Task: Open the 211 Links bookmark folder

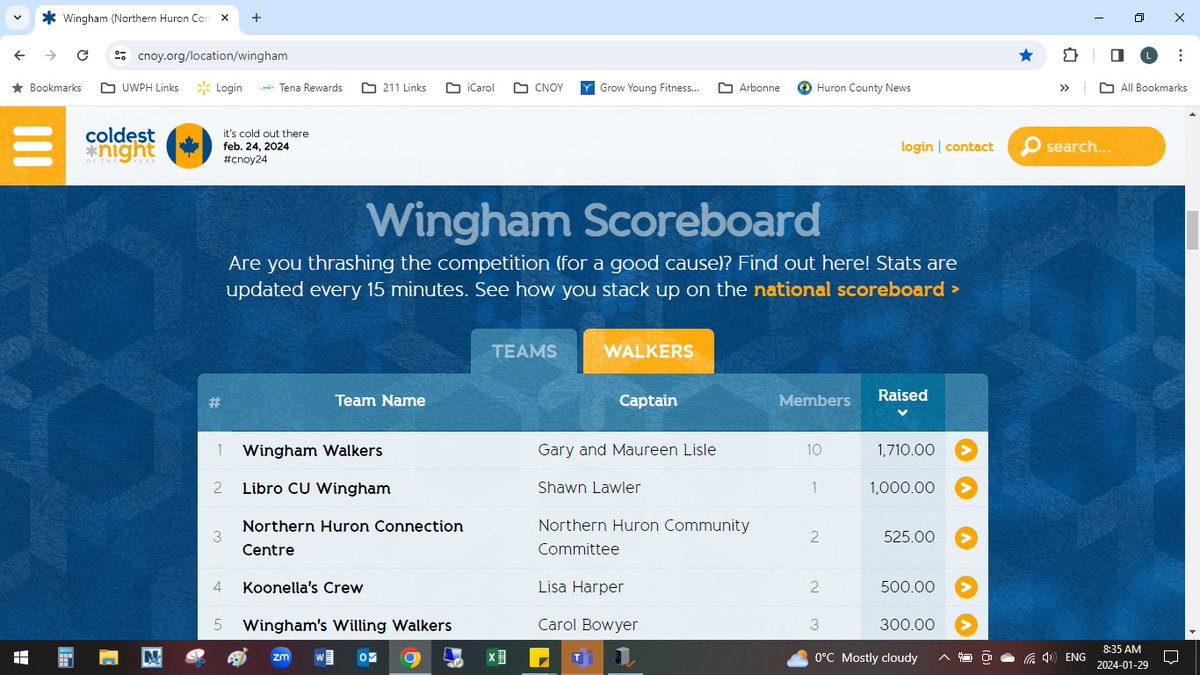Action: pos(394,88)
